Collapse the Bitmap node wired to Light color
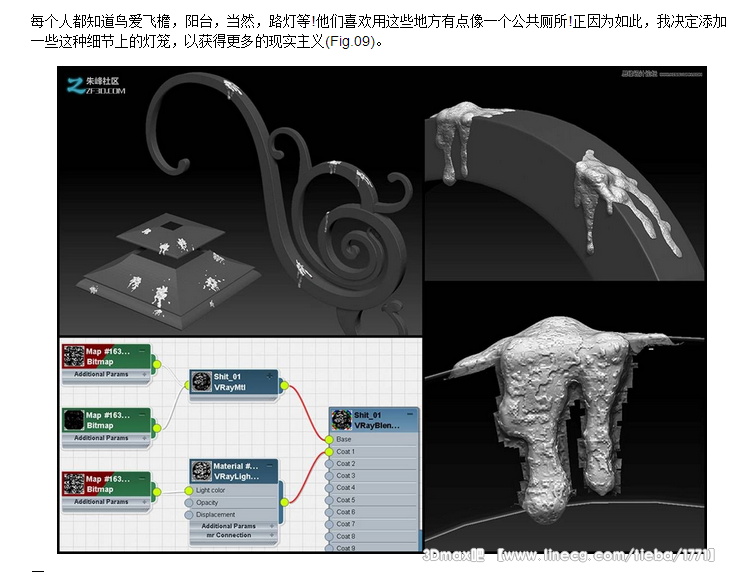744x572 pixels. coord(142,479)
